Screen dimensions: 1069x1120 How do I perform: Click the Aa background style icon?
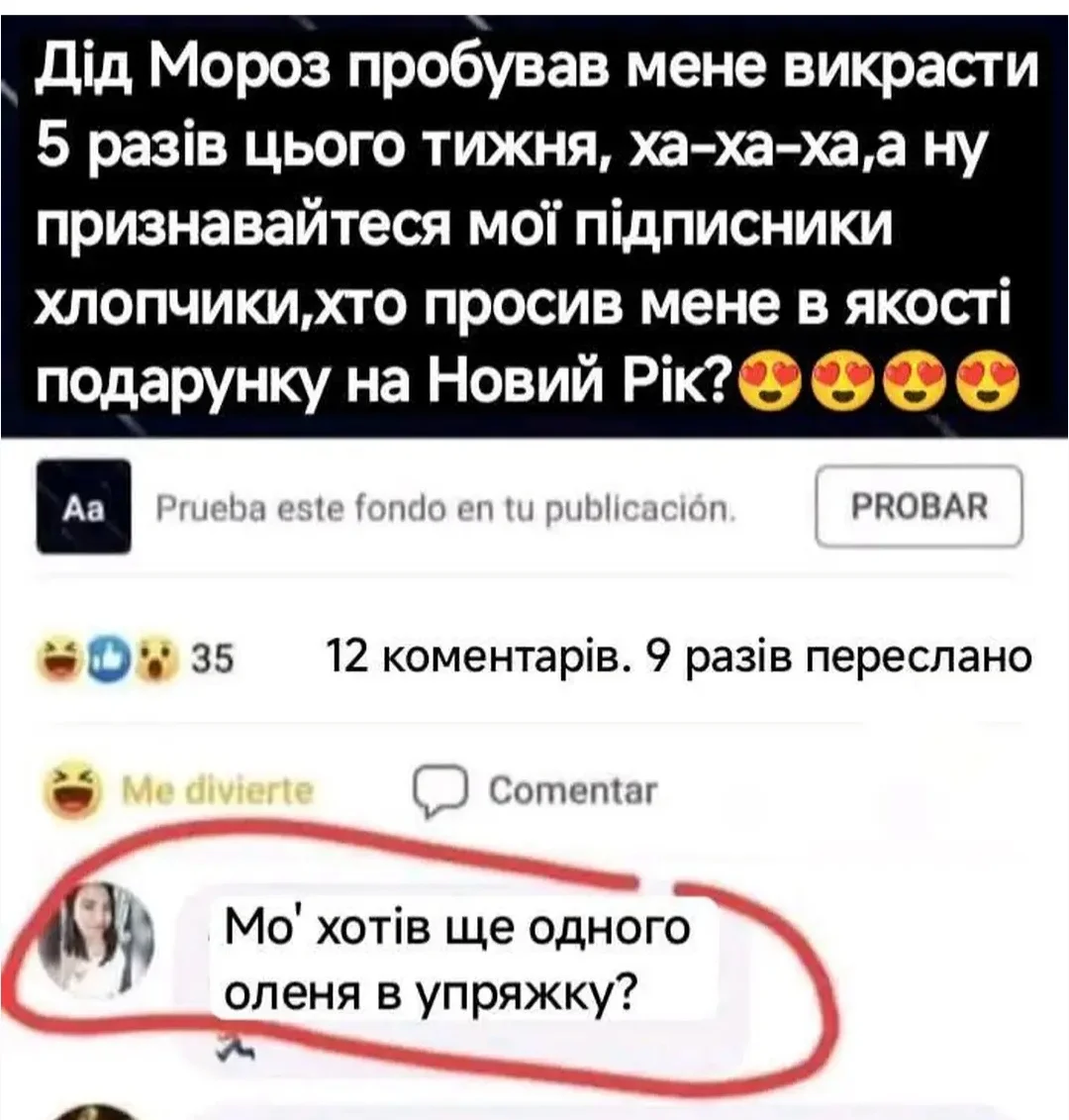(x=83, y=506)
